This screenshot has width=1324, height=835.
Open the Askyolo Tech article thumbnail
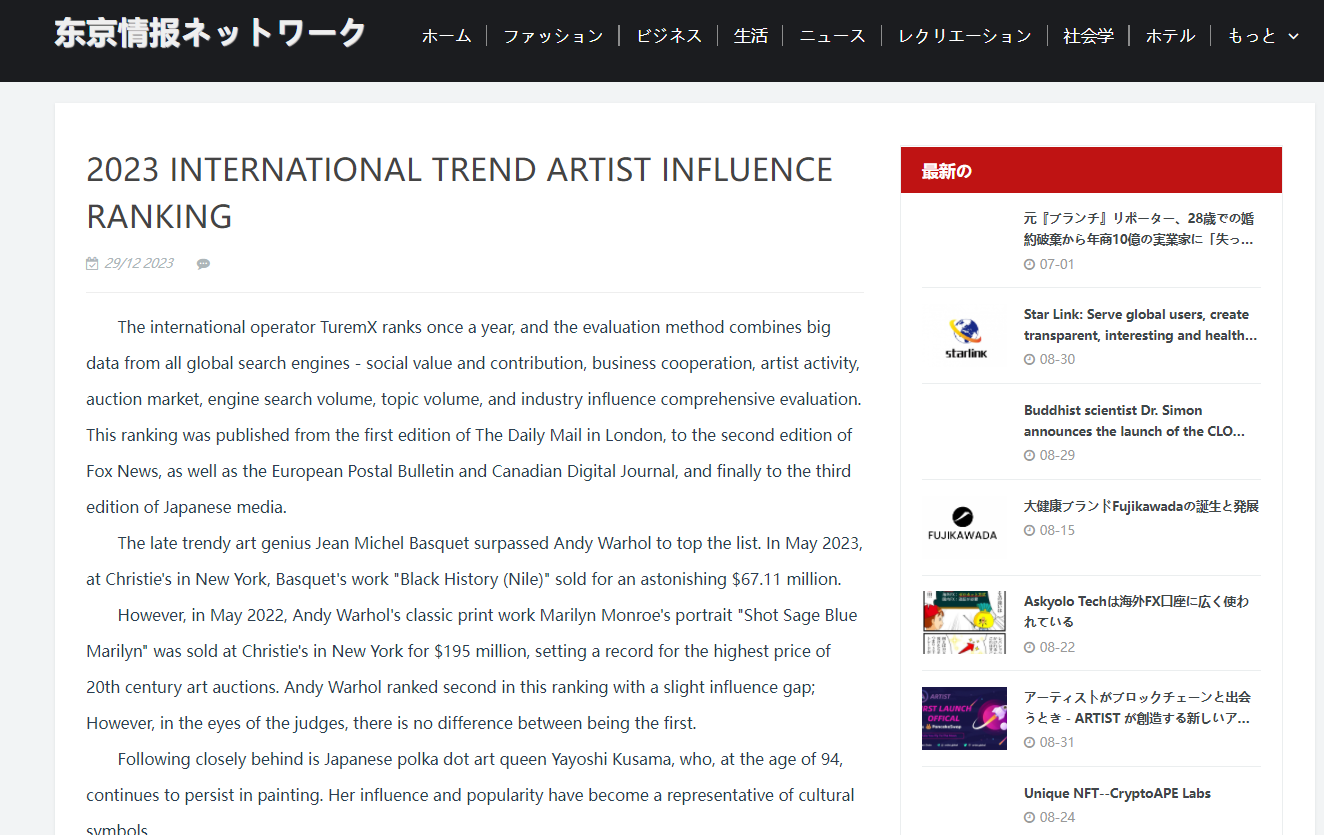(964, 623)
